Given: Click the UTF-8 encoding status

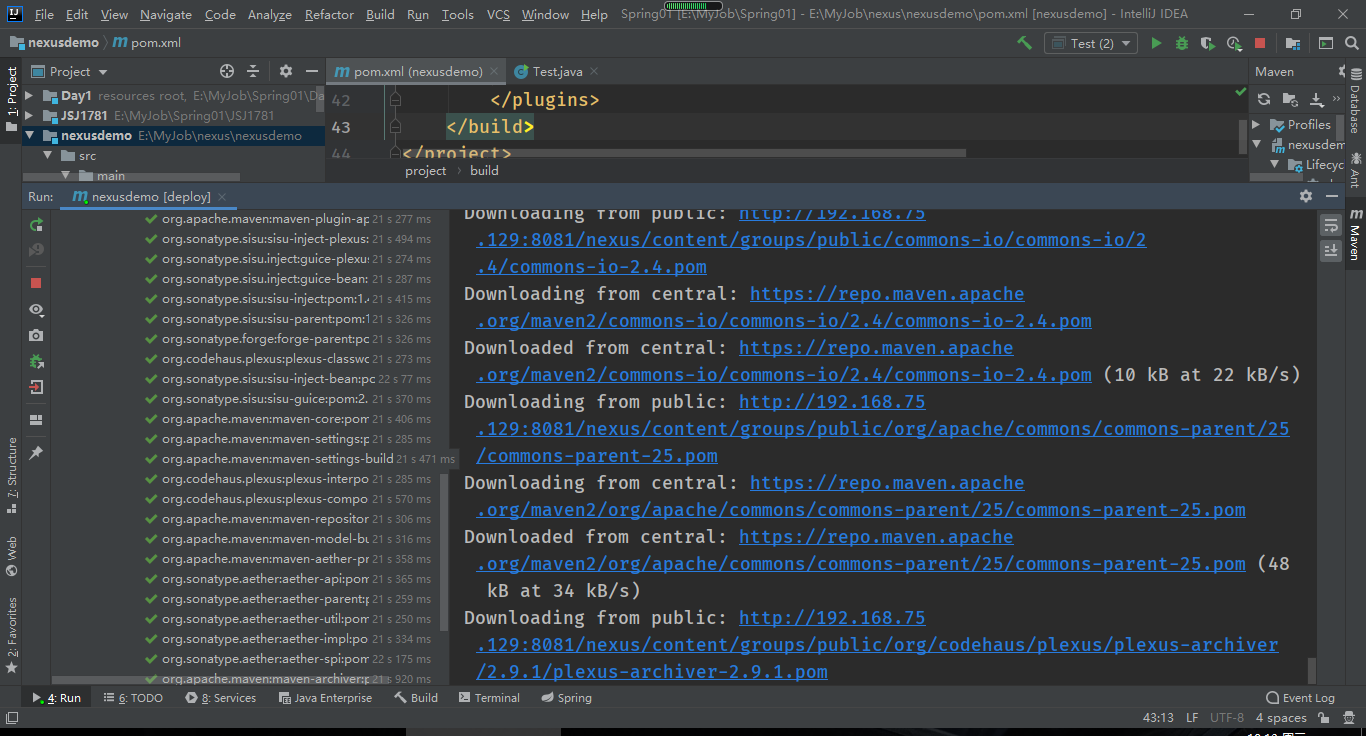Looking at the screenshot, I should 1227,718.
